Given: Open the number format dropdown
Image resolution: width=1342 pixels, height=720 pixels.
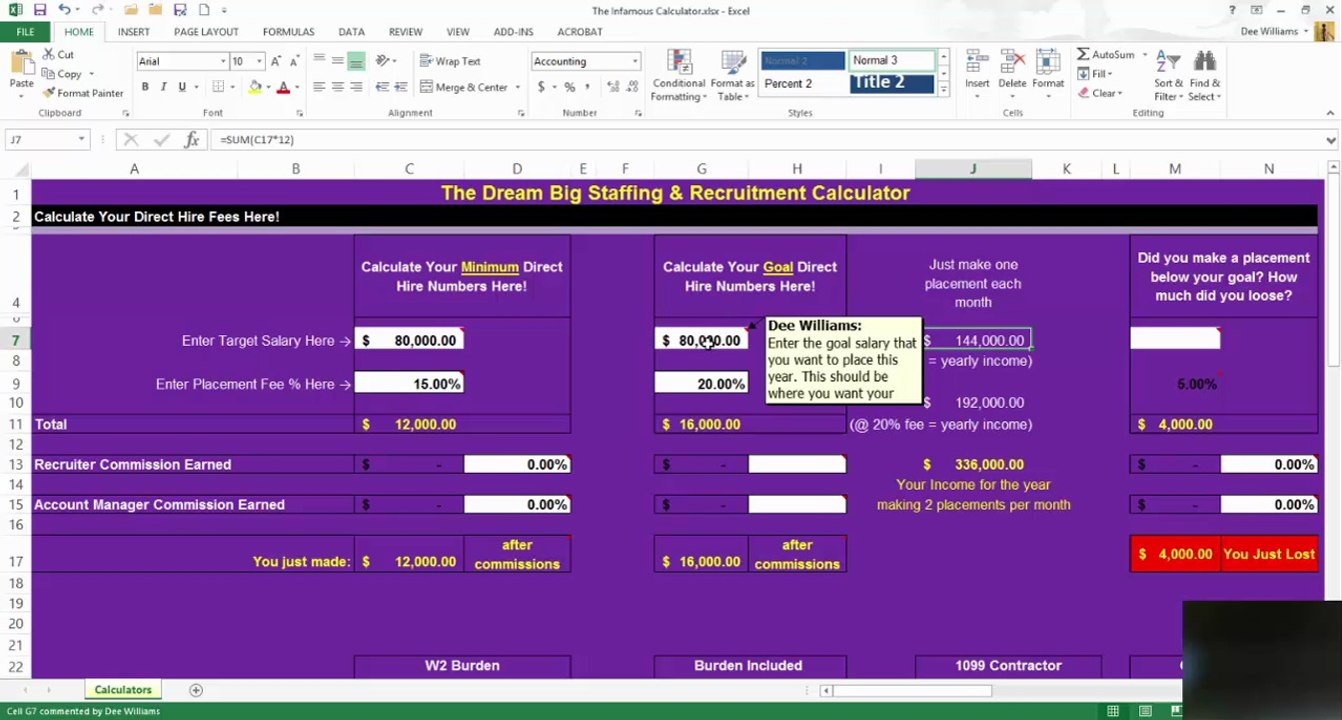Looking at the screenshot, I should click(634, 61).
